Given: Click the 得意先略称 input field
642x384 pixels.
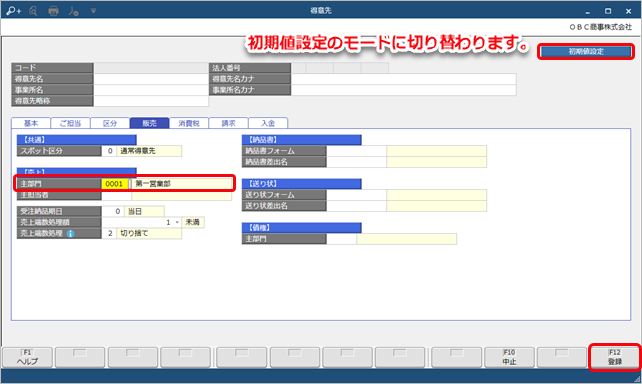Looking at the screenshot, I should point(151,101).
